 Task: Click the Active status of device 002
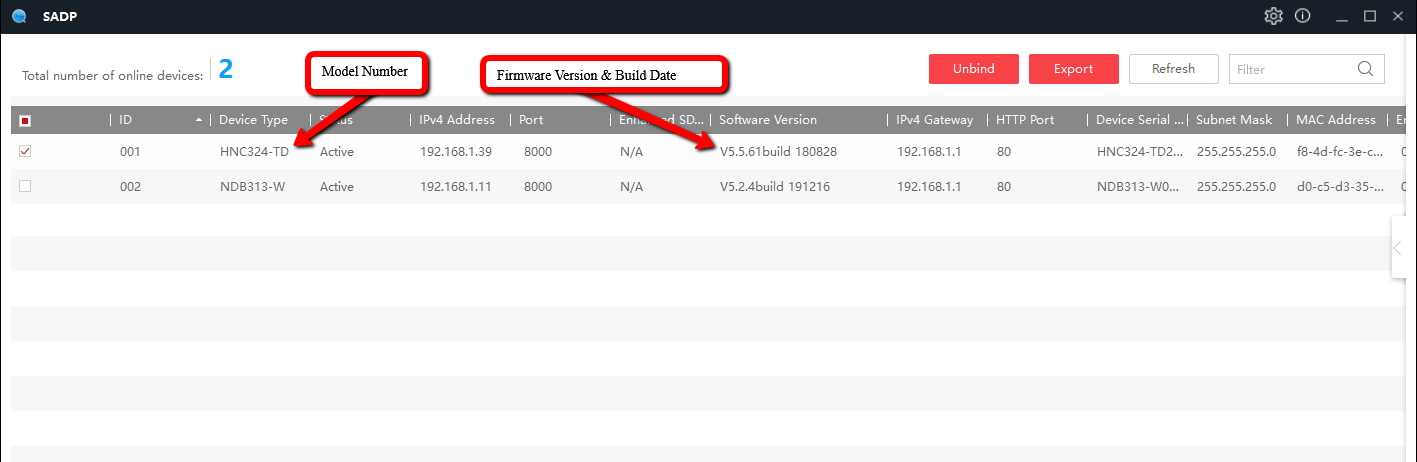click(337, 186)
